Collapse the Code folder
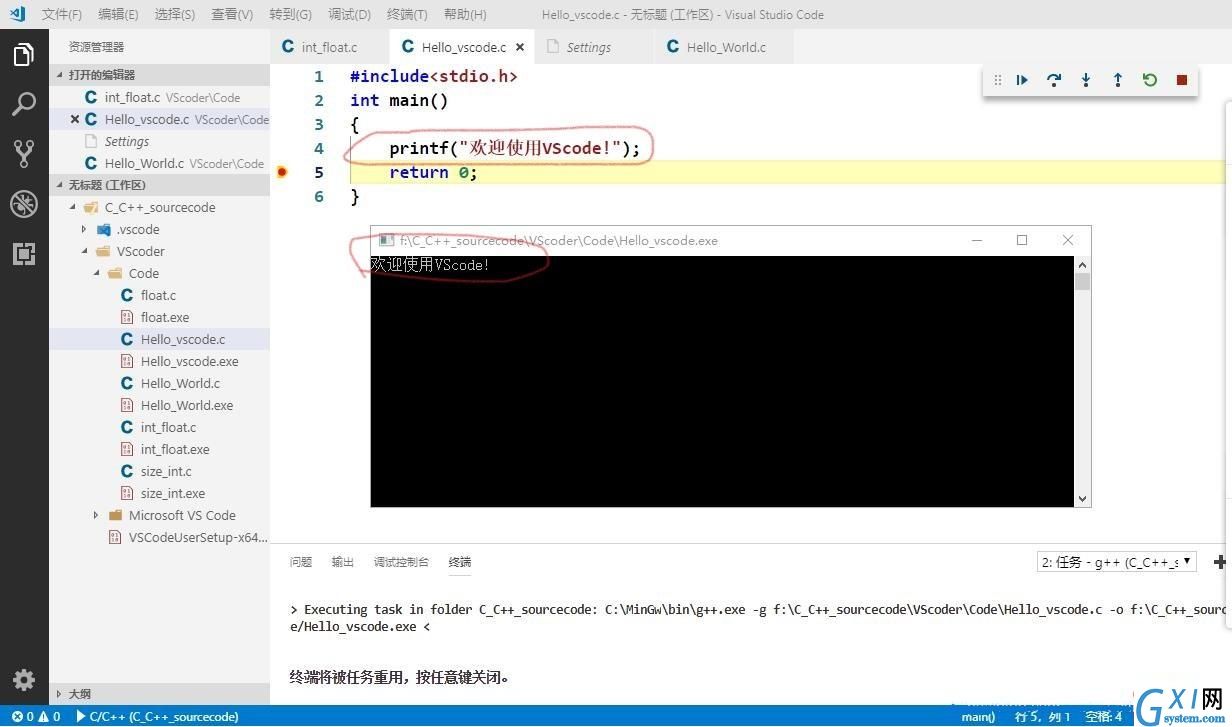This screenshot has height=727, width=1232. coord(97,273)
